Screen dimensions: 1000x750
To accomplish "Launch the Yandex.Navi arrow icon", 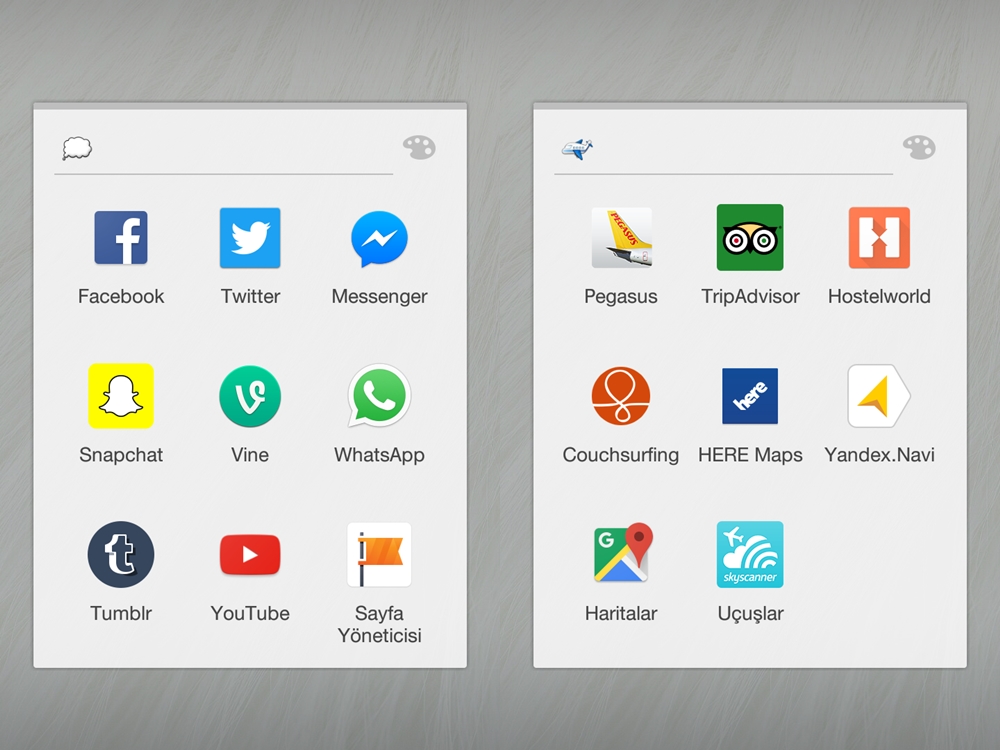I will click(x=879, y=396).
